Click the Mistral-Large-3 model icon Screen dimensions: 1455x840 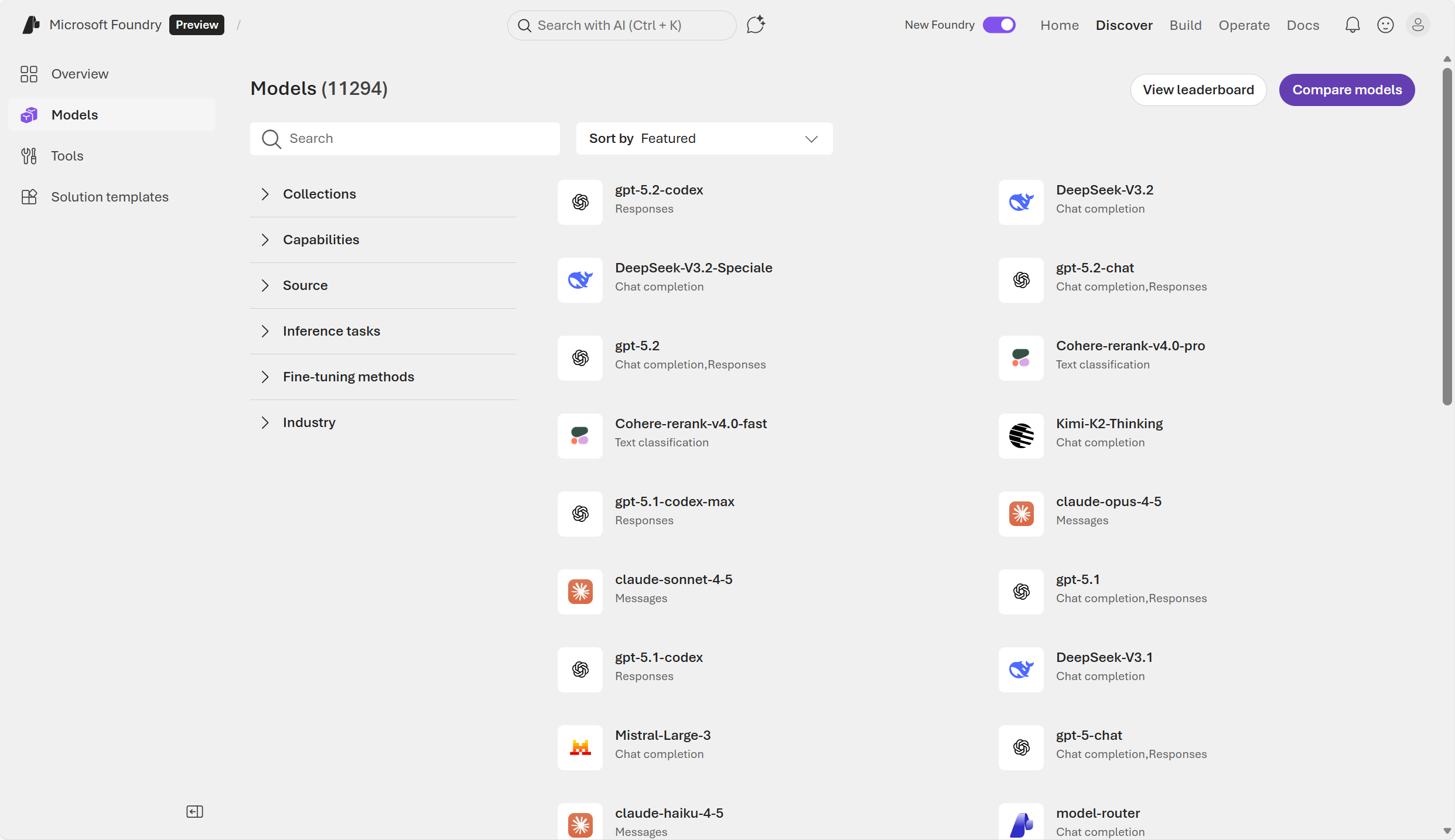coord(580,747)
